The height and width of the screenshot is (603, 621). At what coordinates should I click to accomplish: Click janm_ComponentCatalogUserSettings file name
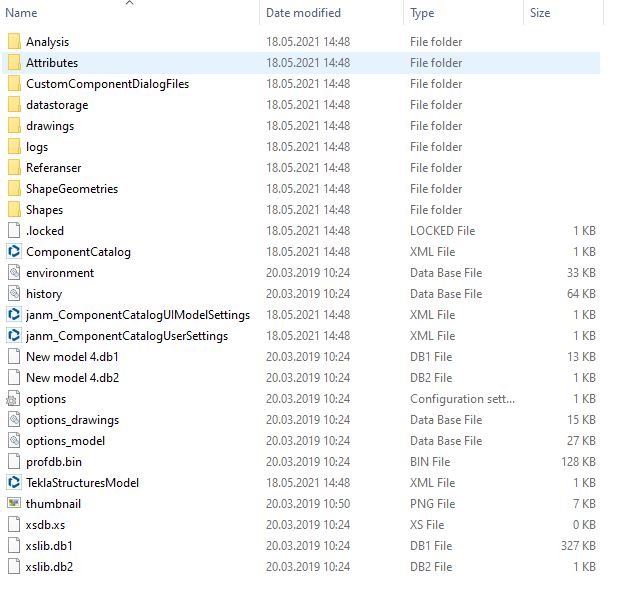[x=127, y=336]
